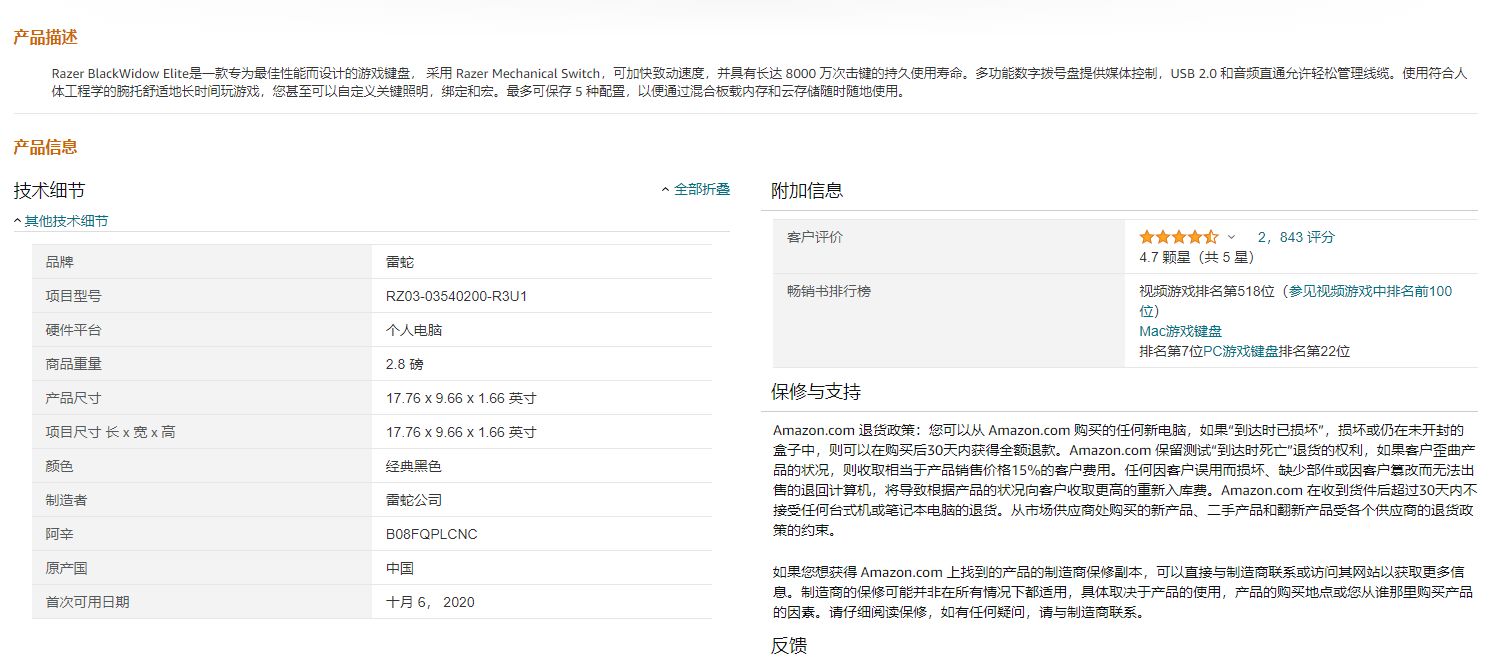The image size is (1492, 664).
Task: Click the 视频游戏排名第518位 text
Action: [x=1207, y=291]
